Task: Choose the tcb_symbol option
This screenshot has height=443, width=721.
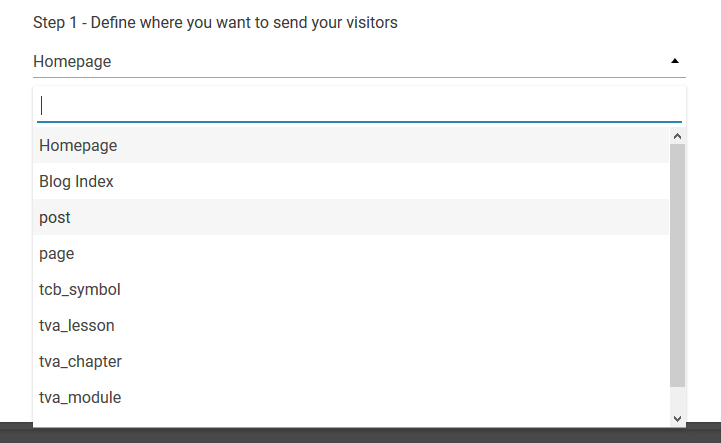Action: click(x=80, y=289)
